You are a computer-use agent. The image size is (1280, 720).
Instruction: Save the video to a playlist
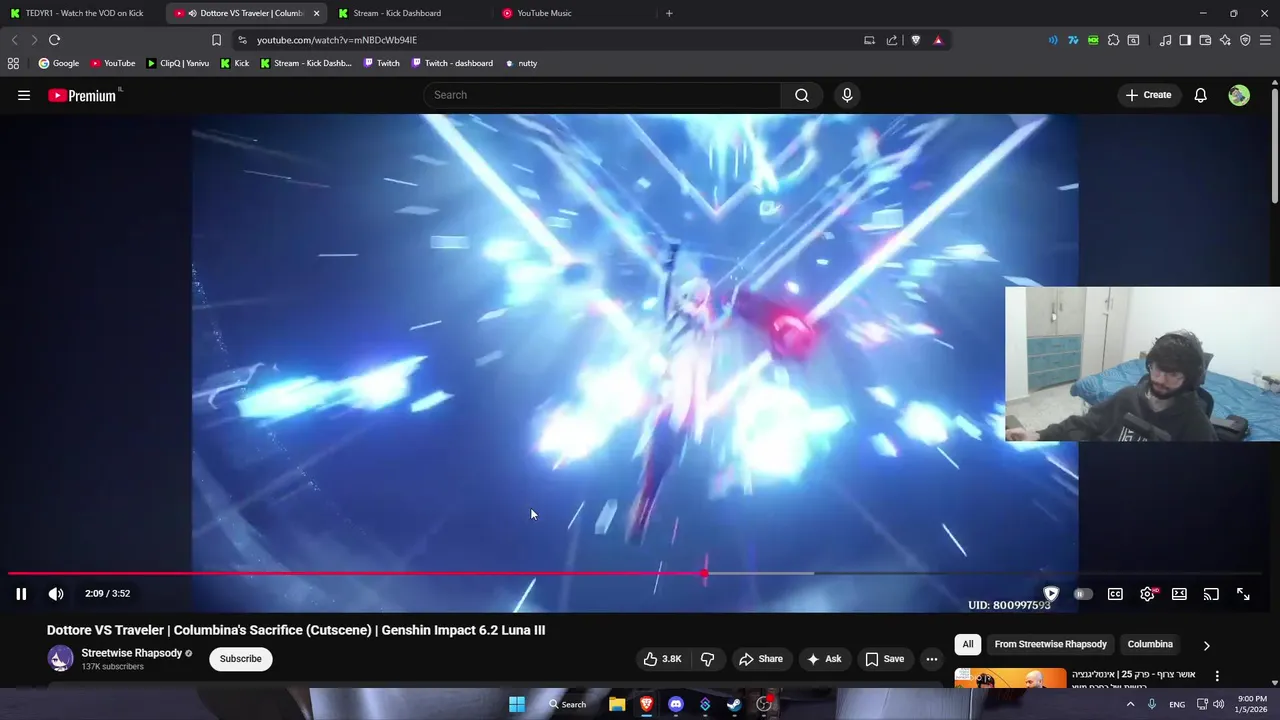[884, 659]
